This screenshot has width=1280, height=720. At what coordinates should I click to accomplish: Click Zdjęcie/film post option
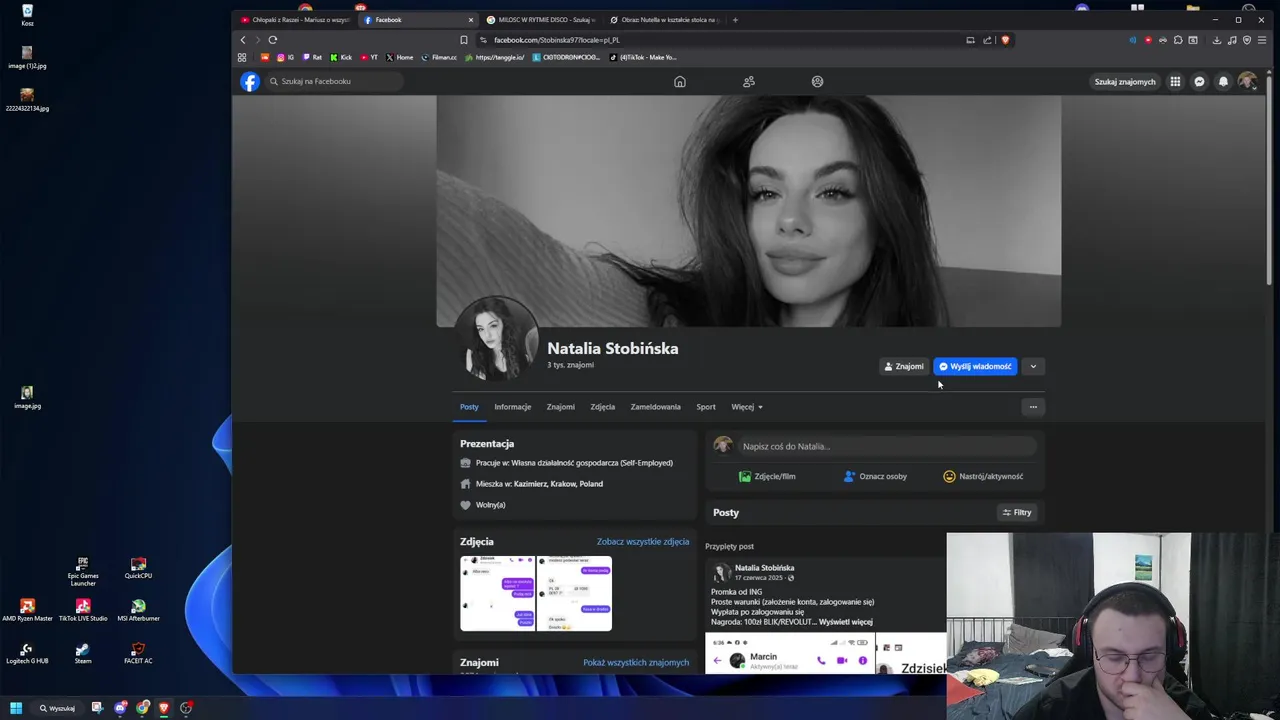(x=767, y=477)
